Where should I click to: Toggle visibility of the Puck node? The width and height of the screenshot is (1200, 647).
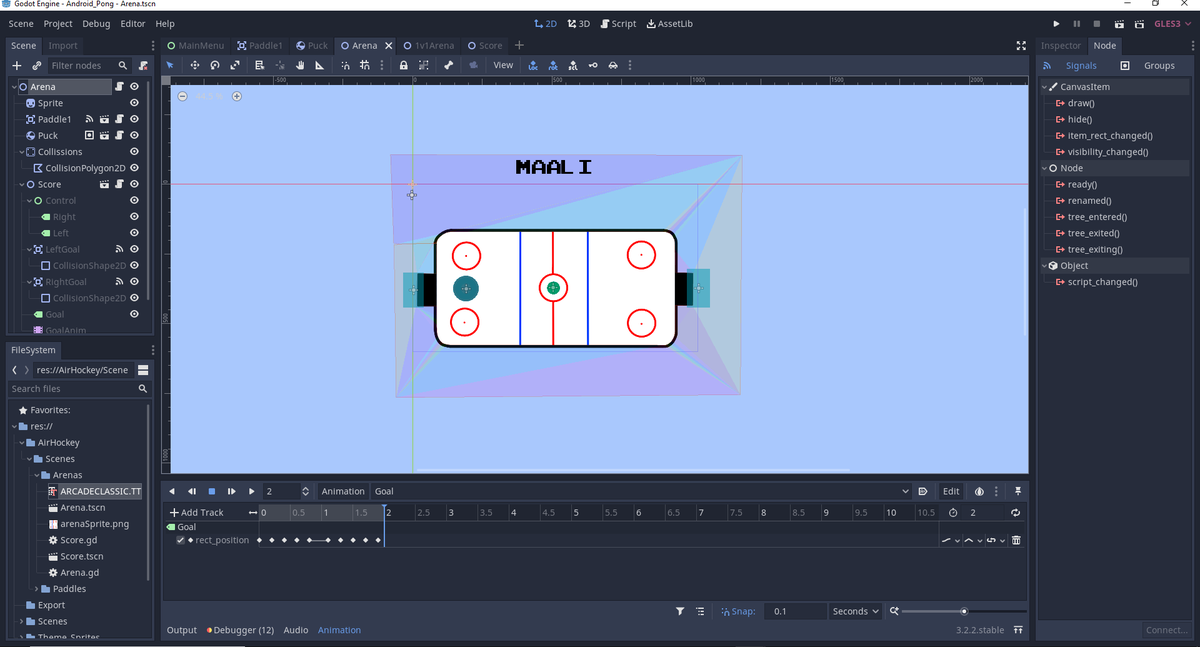click(x=134, y=135)
